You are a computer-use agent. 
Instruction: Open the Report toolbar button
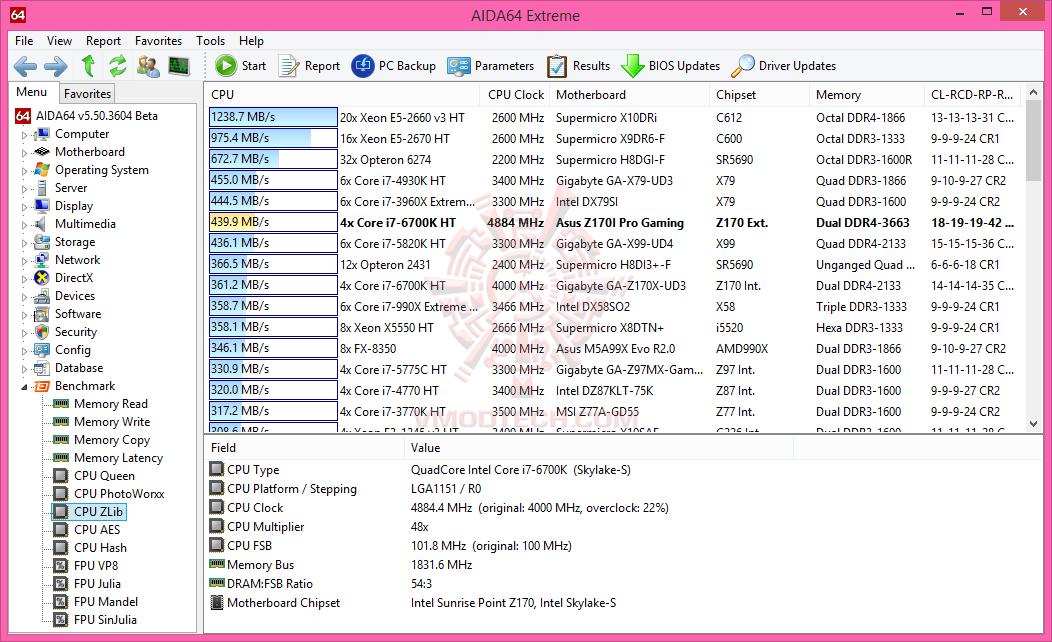(x=309, y=66)
